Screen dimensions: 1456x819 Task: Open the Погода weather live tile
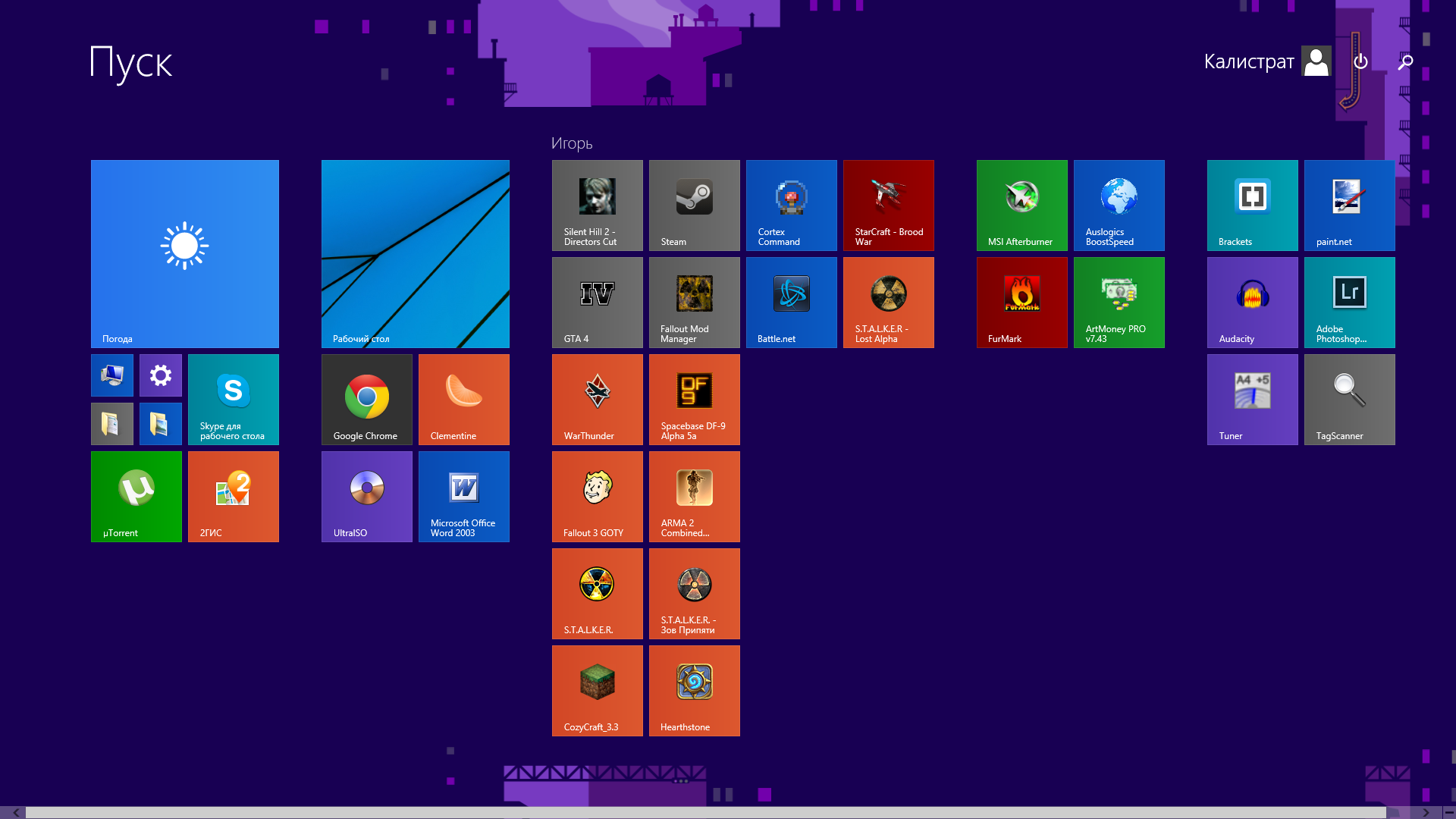(184, 253)
